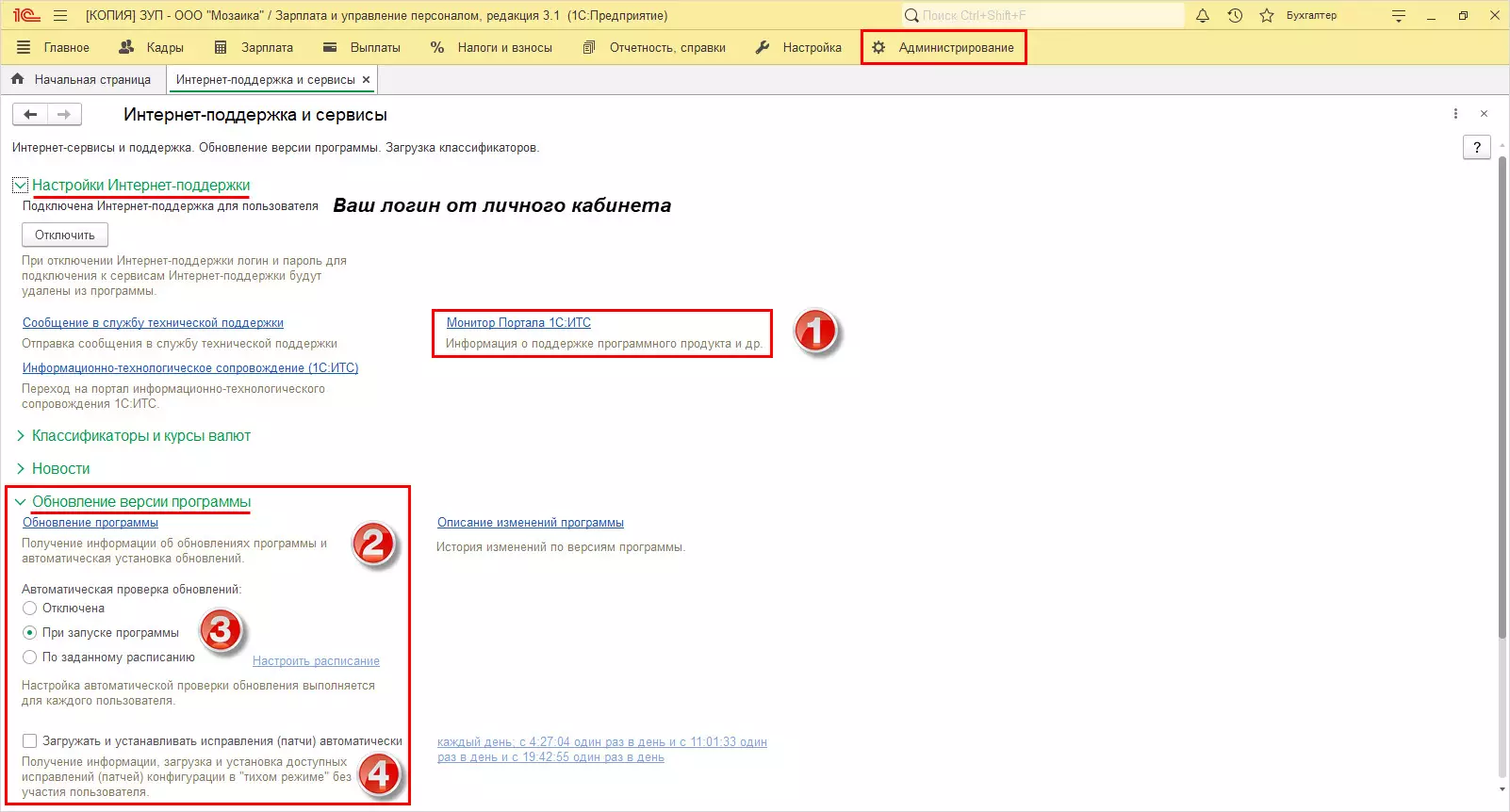This screenshot has width=1510, height=812.
Task: Open the service menu hamburger icon
Action: pos(60,15)
